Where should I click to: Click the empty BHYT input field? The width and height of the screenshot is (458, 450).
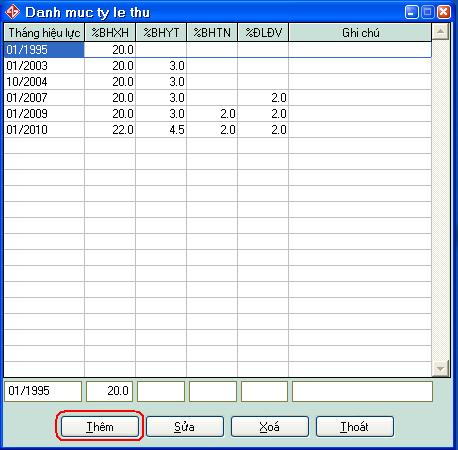pos(161,391)
